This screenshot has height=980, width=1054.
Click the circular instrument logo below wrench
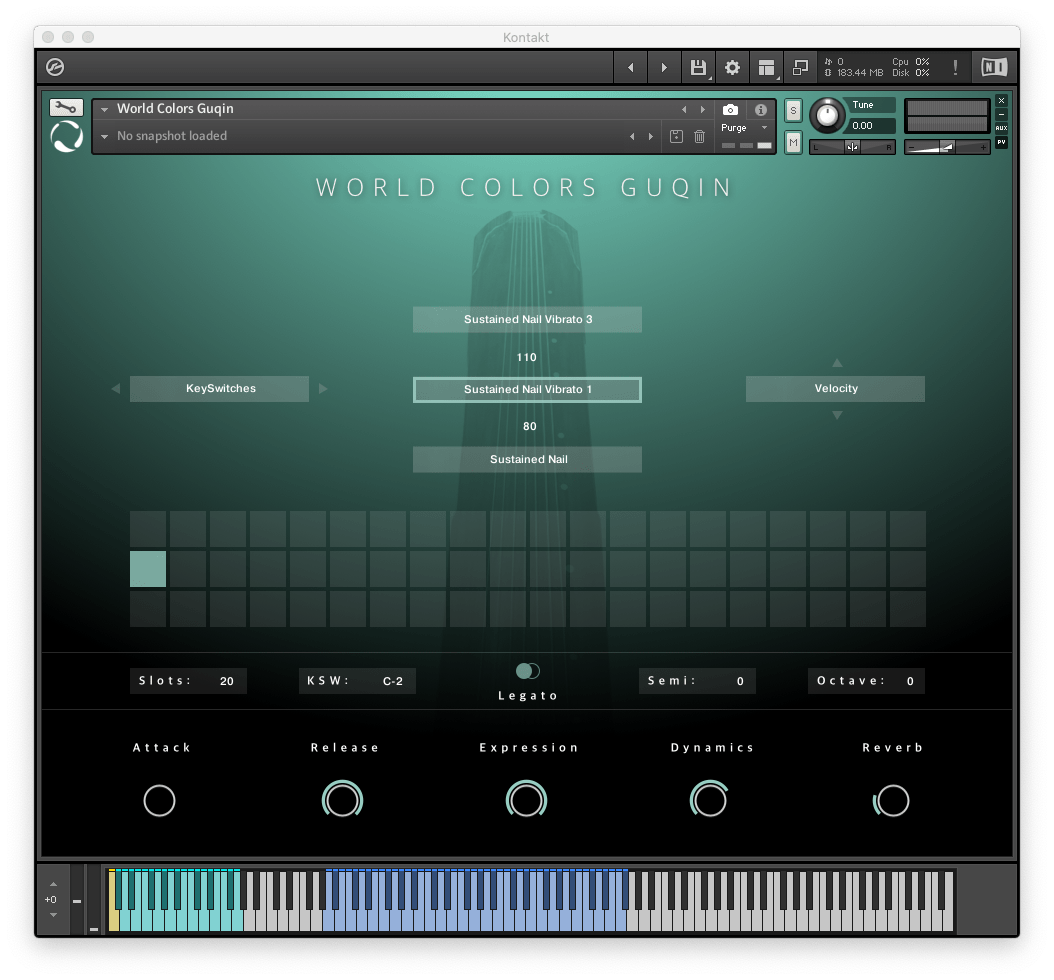click(x=67, y=136)
